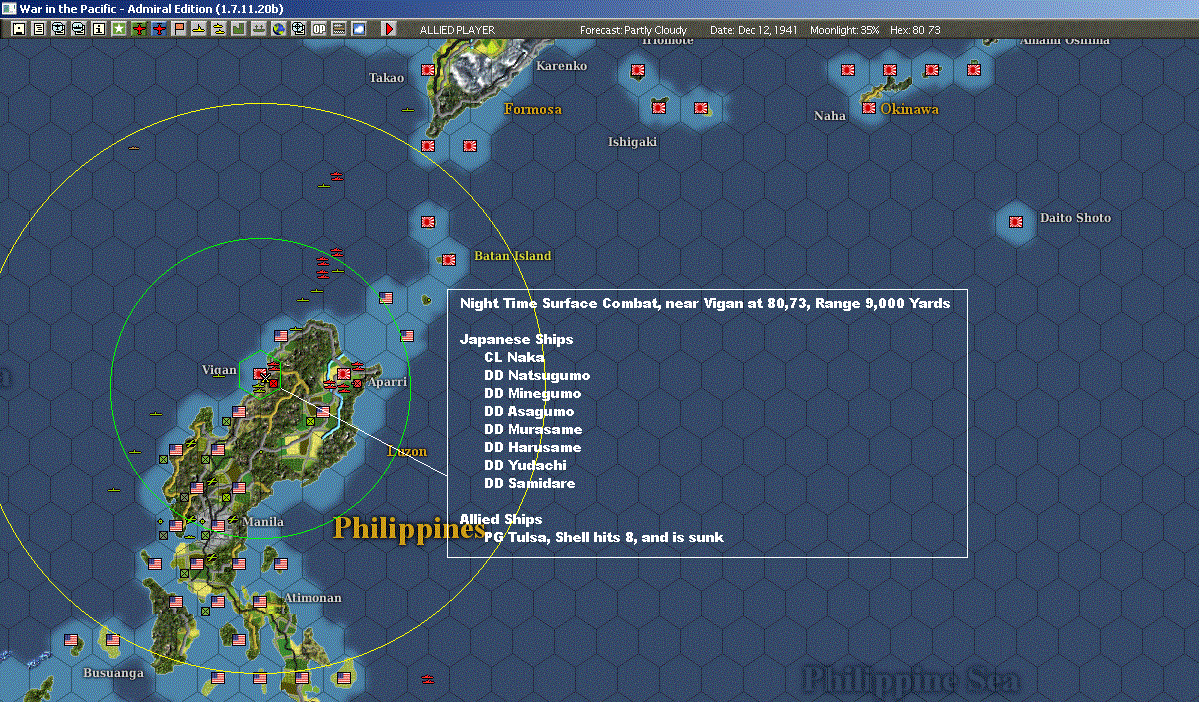Click the Night Time Surface Combat heading

click(x=705, y=303)
